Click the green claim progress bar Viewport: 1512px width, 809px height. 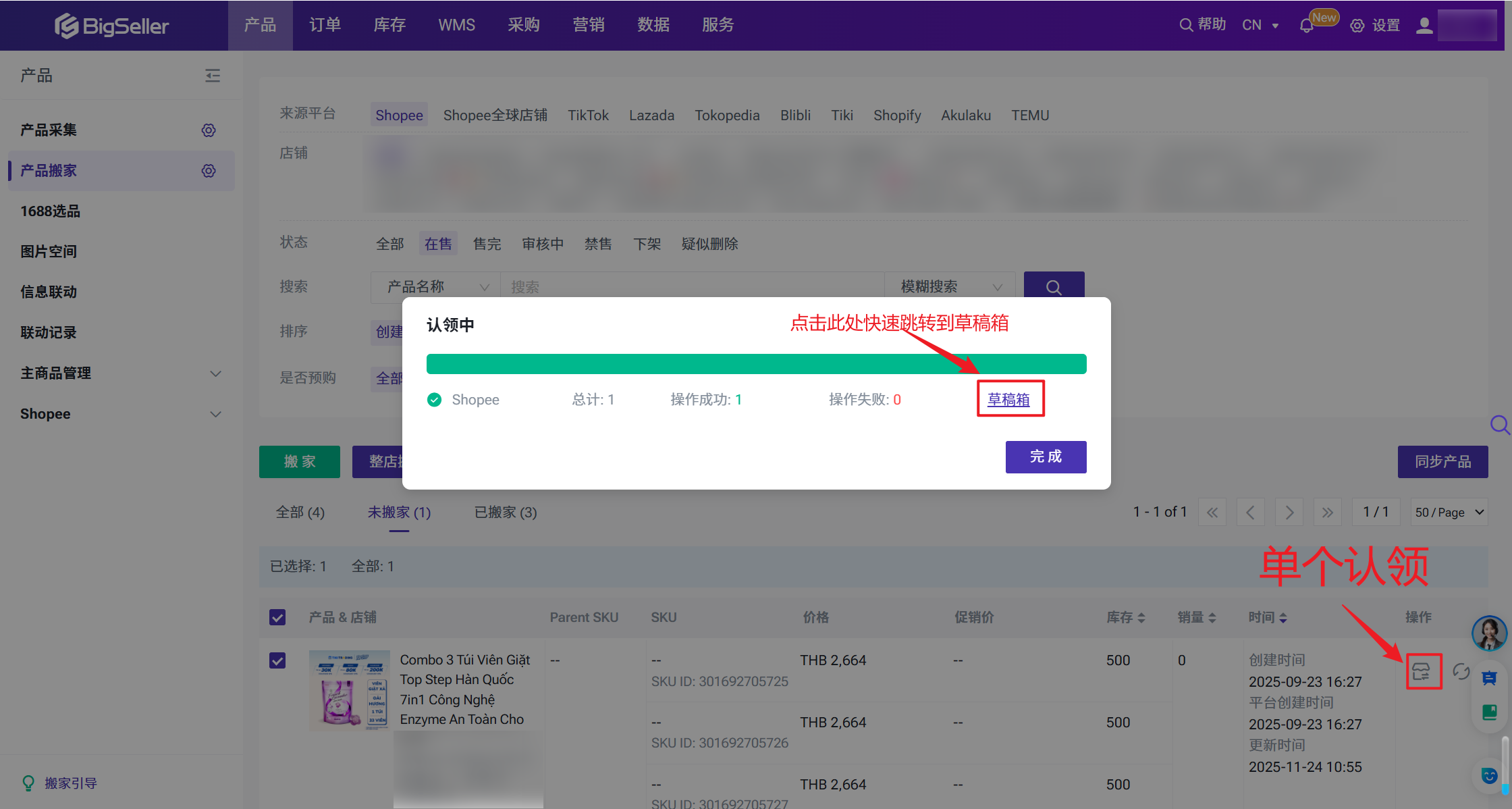(756, 364)
